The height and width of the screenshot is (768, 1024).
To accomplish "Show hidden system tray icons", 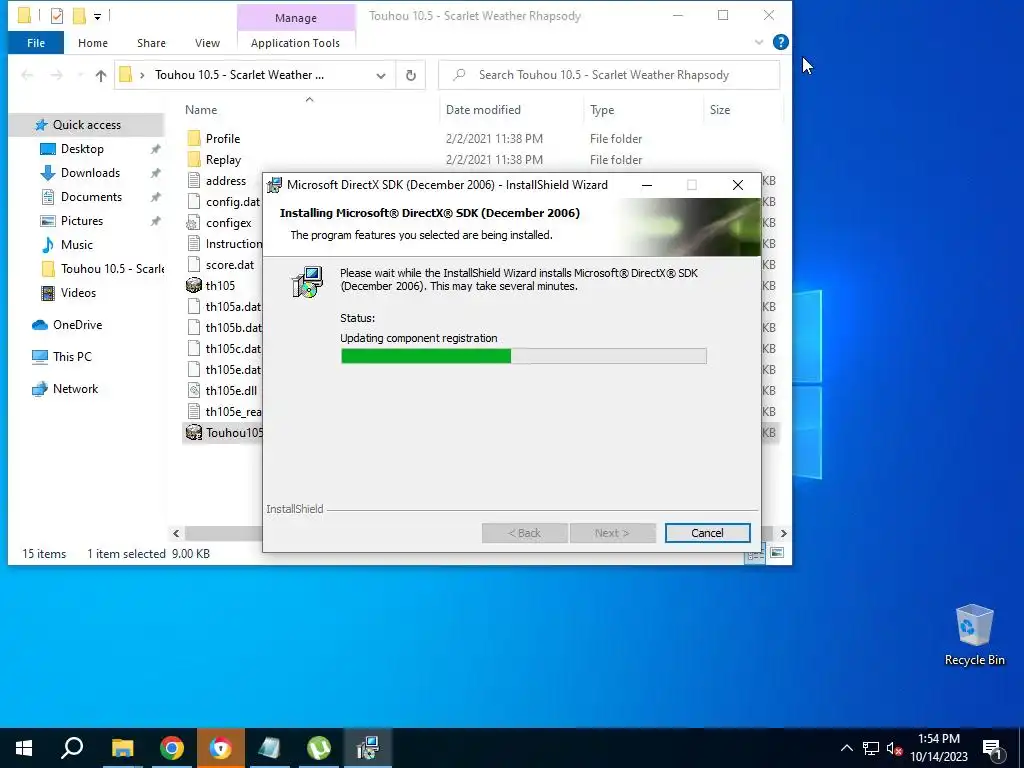I will [846, 748].
